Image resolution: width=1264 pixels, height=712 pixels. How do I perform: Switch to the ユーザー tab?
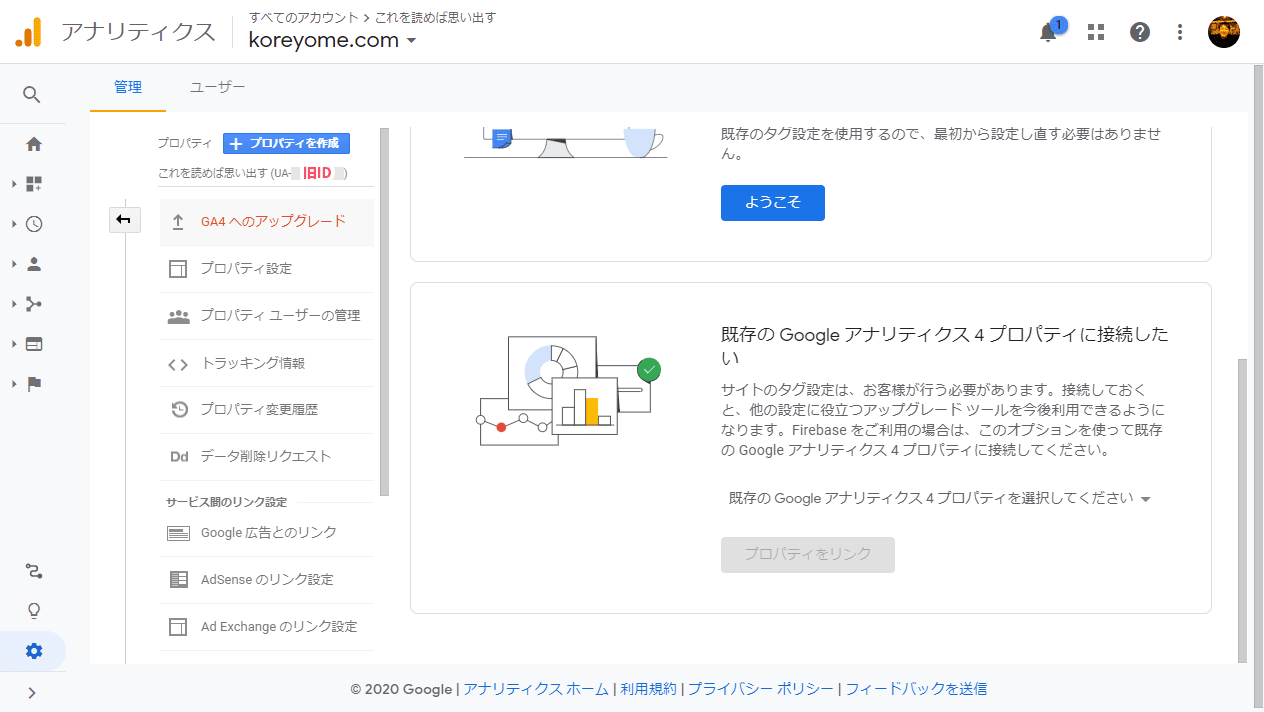click(x=218, y=87)
